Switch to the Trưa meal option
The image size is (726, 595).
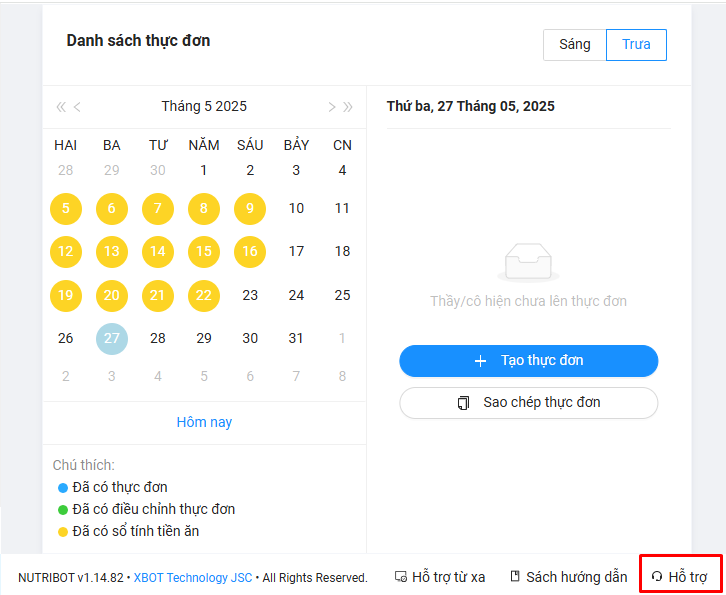636,45
